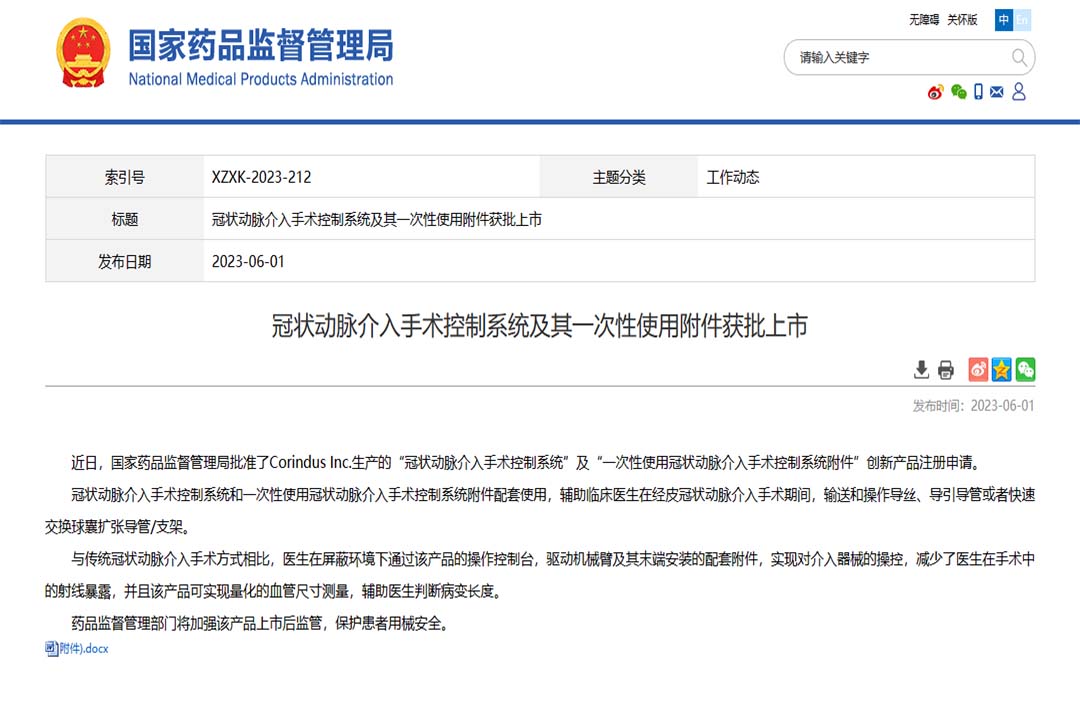This screenshot has height=720, width=1080.
Task: Click the paragraph mentioning Corindus Inc.
Action: pyautogui.click(x=526, y=462)
